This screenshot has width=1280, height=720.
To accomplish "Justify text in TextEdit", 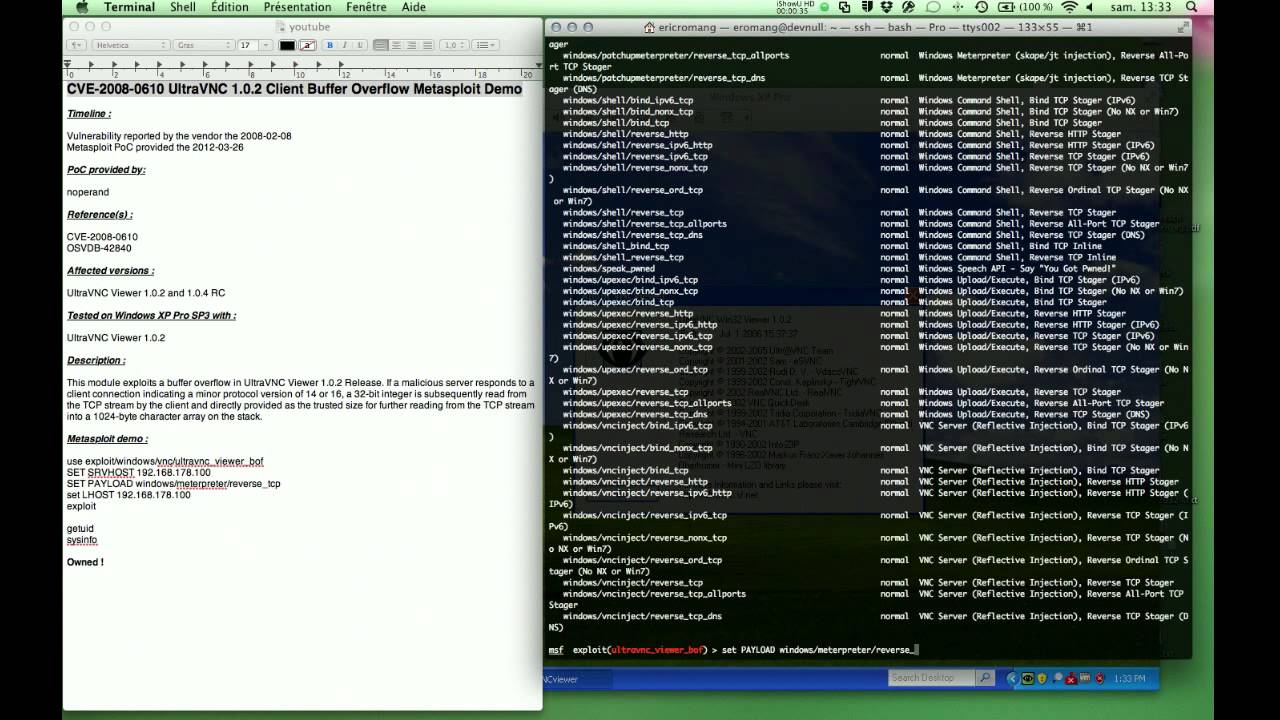I will coord(427,45).
